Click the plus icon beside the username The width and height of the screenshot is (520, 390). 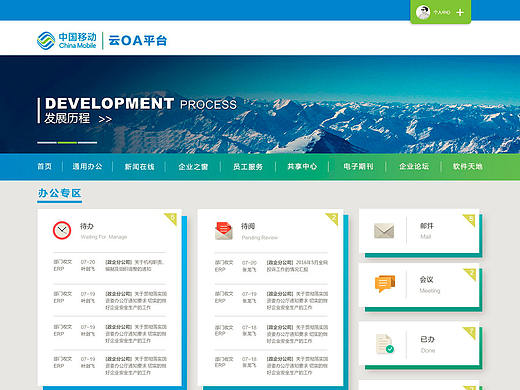pos(460,13)
